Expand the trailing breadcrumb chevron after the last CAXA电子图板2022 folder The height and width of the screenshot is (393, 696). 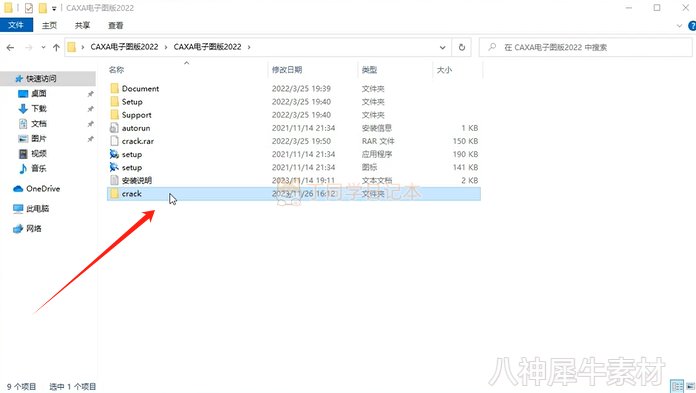[x=249, y=47]
